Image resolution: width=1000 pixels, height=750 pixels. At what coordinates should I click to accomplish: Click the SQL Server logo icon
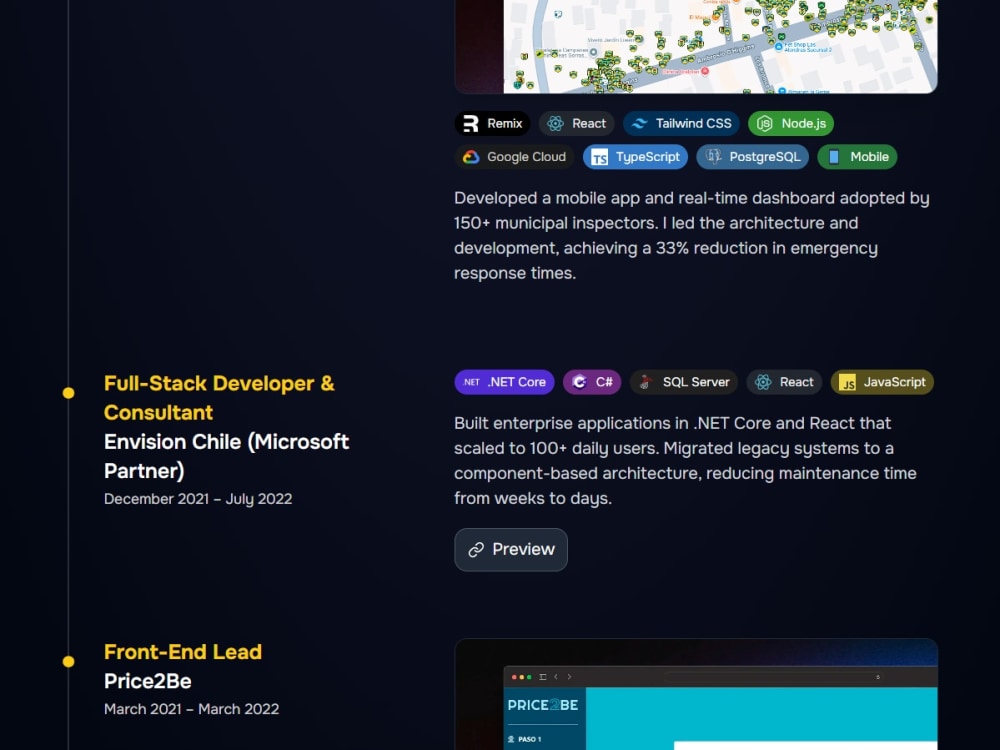pyautogui.click(x=646, y=382)
